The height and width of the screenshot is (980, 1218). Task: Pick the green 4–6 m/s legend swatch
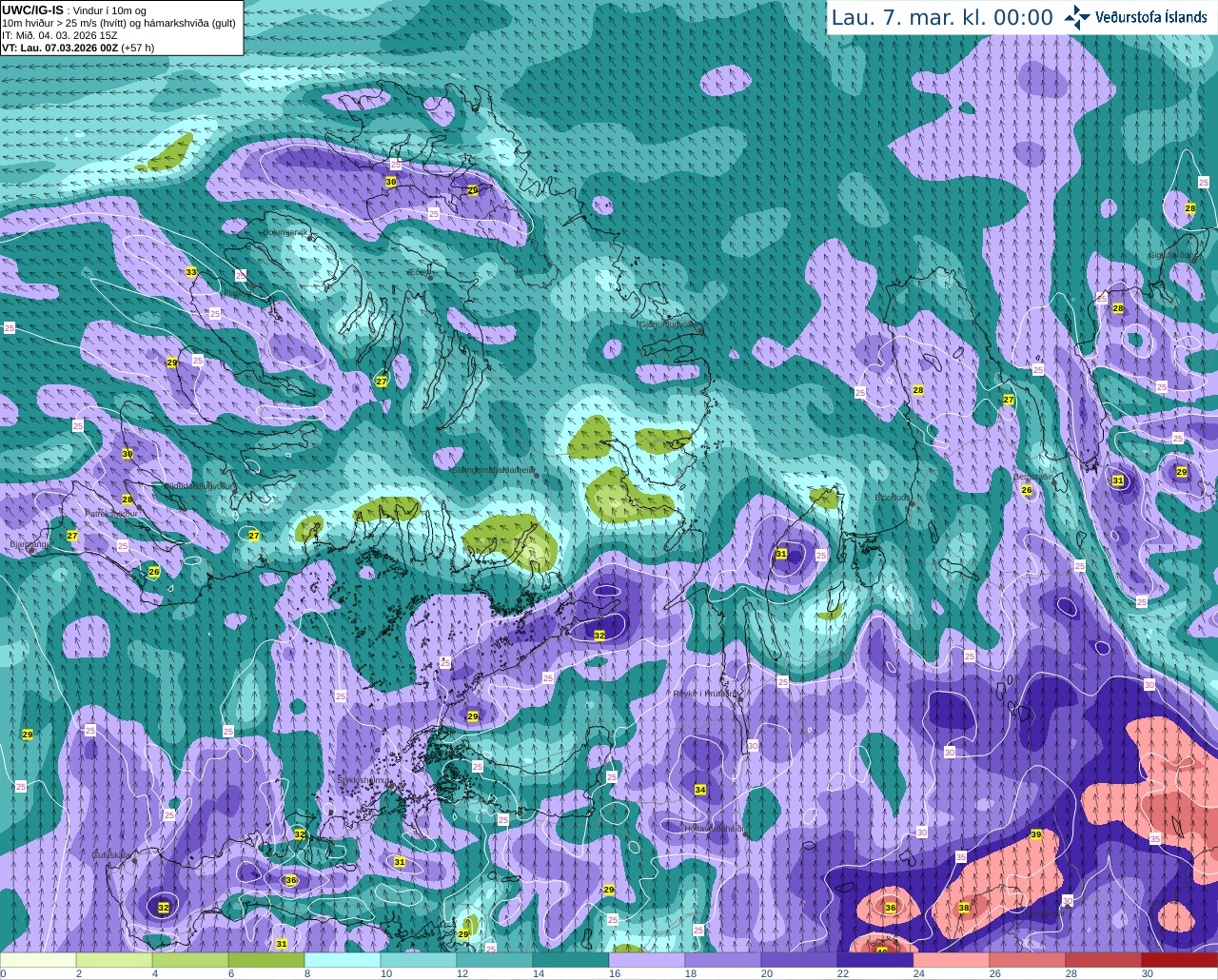[190, 960]
